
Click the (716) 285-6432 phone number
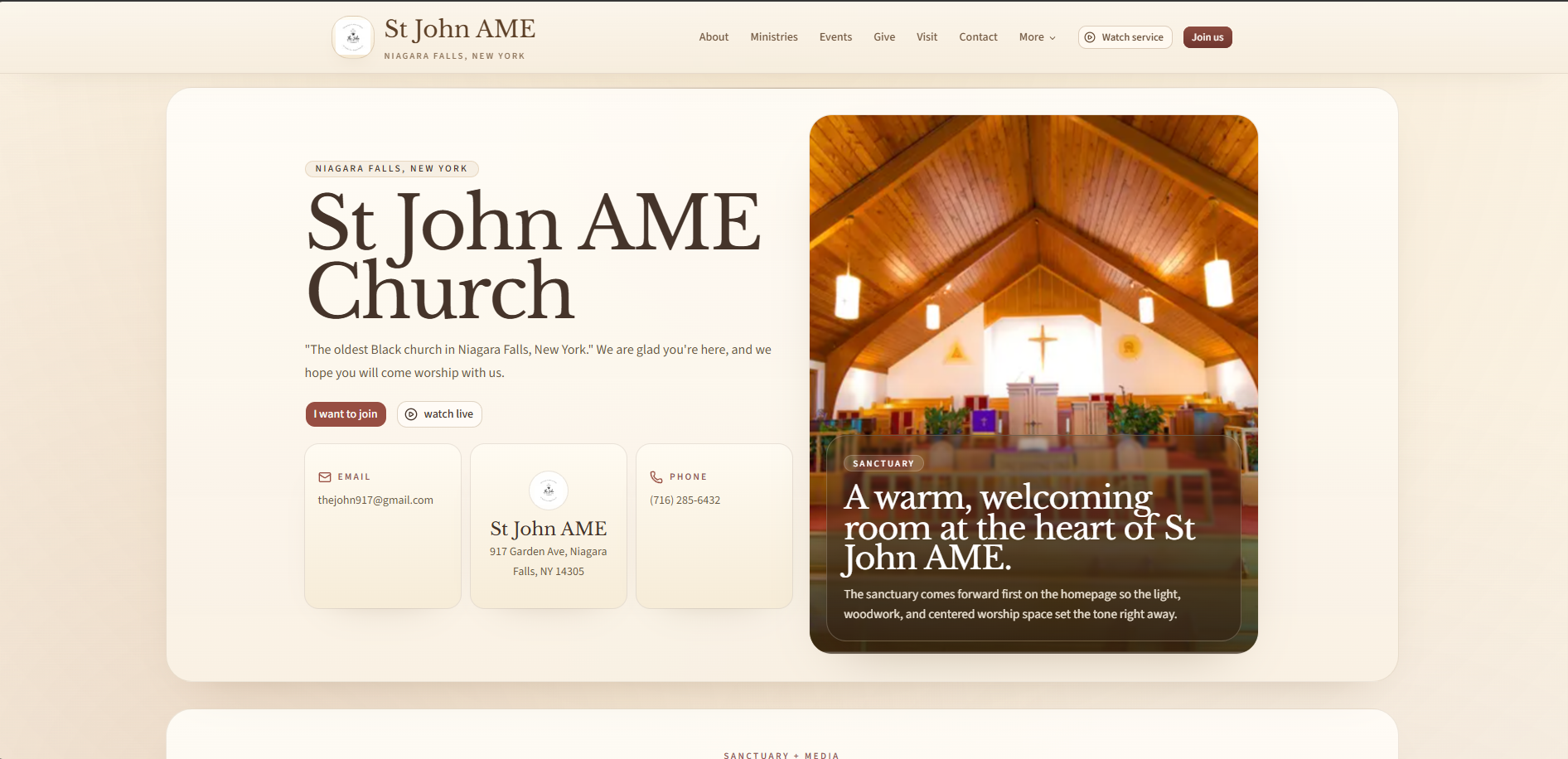pos(685,500)
